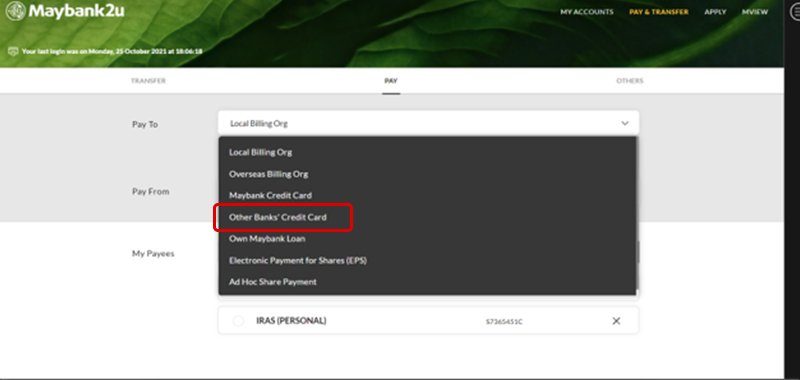Click the payees list scrollbar thumb
Screen dimensions: 800x380
pos(638,252)
